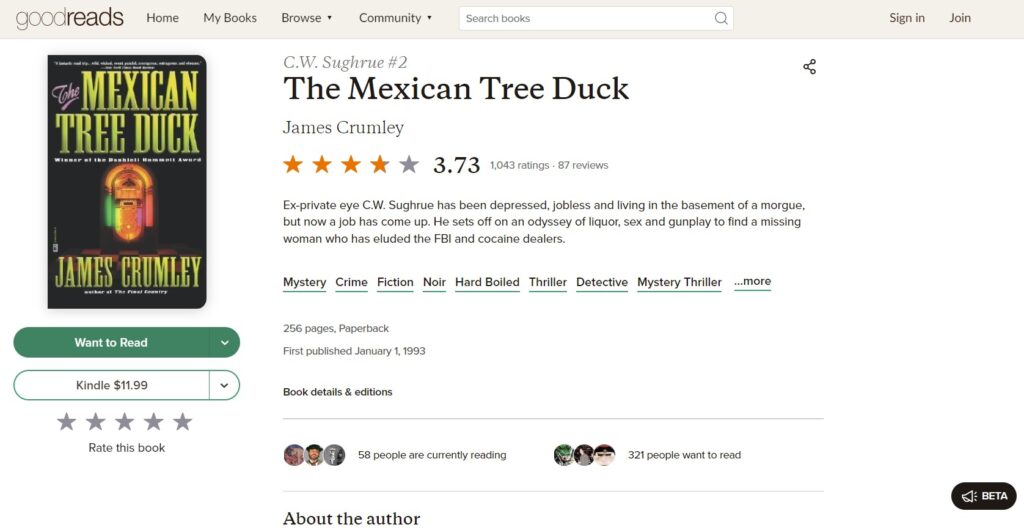The image size is (1024, 530).
Task: Open the Home nav item
Action: pos(162,18)
